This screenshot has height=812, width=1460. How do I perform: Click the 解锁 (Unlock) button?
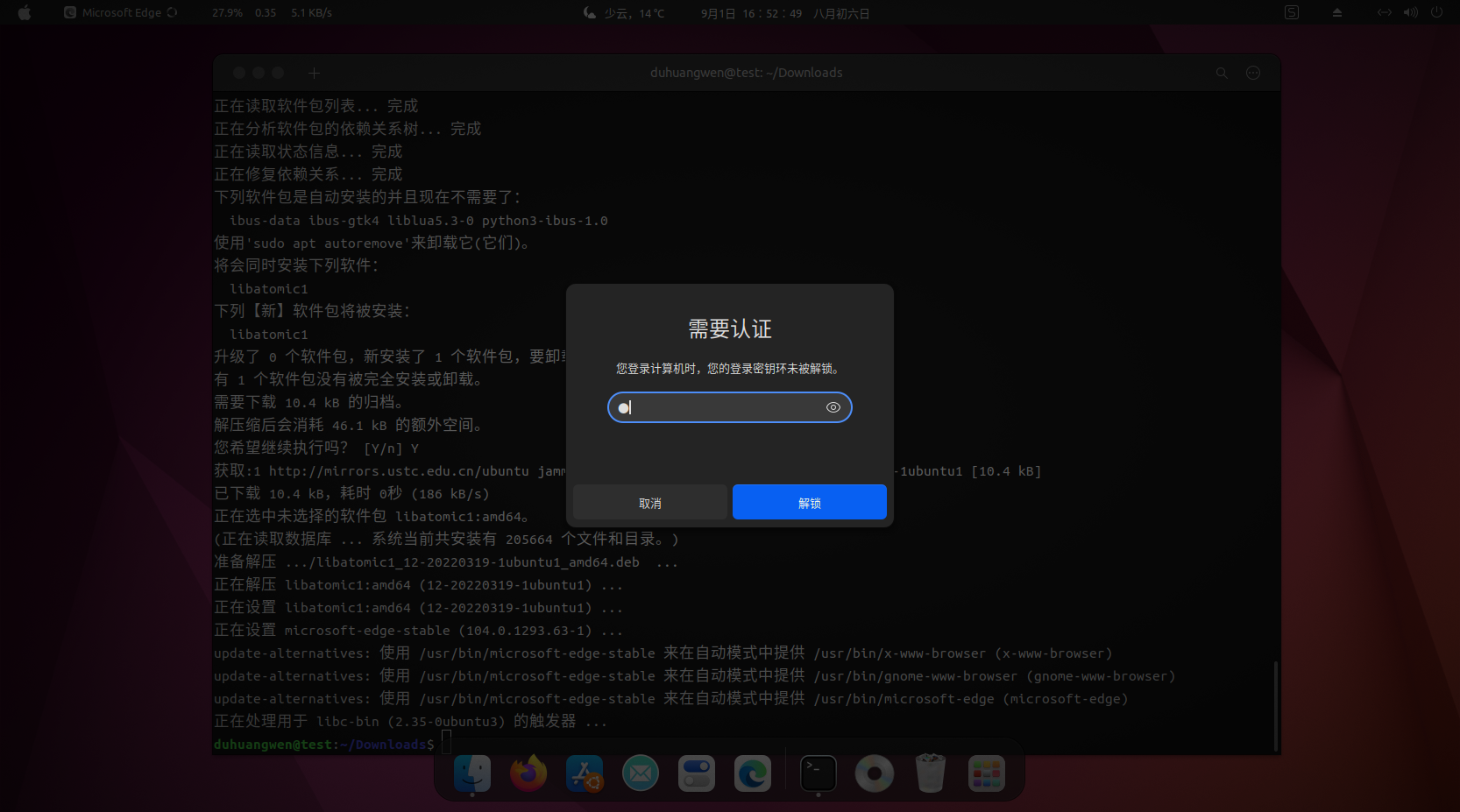[x=809, y=502]
